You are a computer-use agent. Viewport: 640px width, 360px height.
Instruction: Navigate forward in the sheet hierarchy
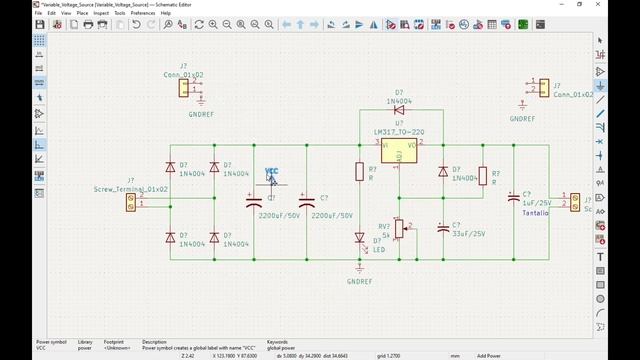pyautogui.click(x=314, y=24)
